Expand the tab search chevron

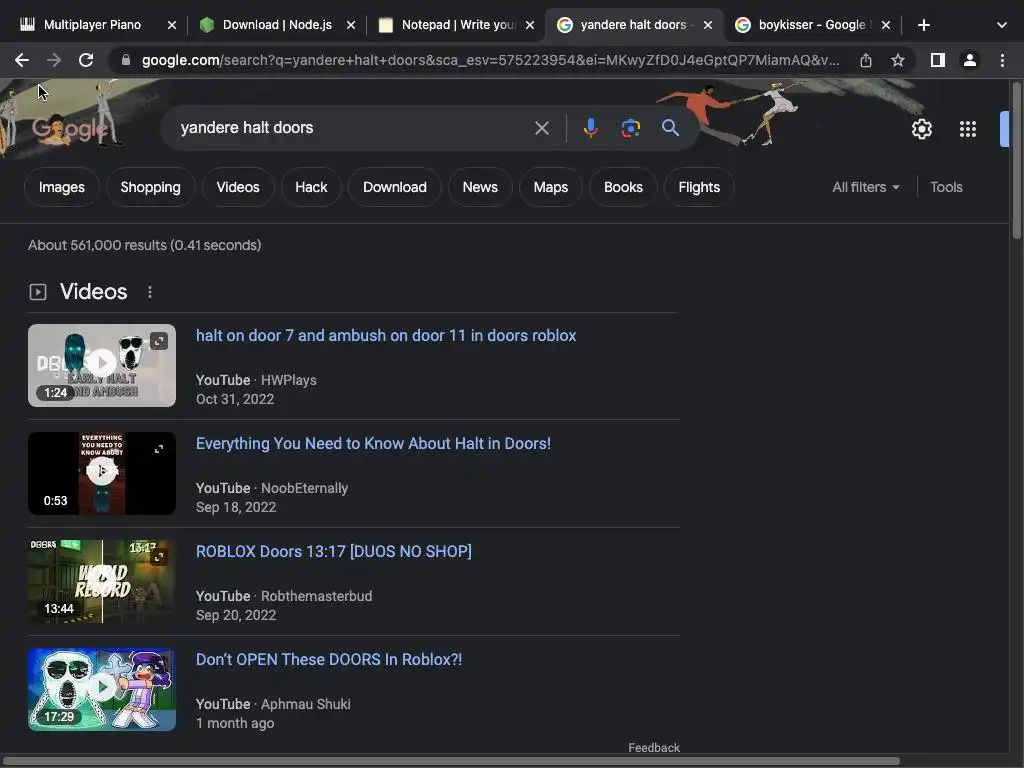1002,25
